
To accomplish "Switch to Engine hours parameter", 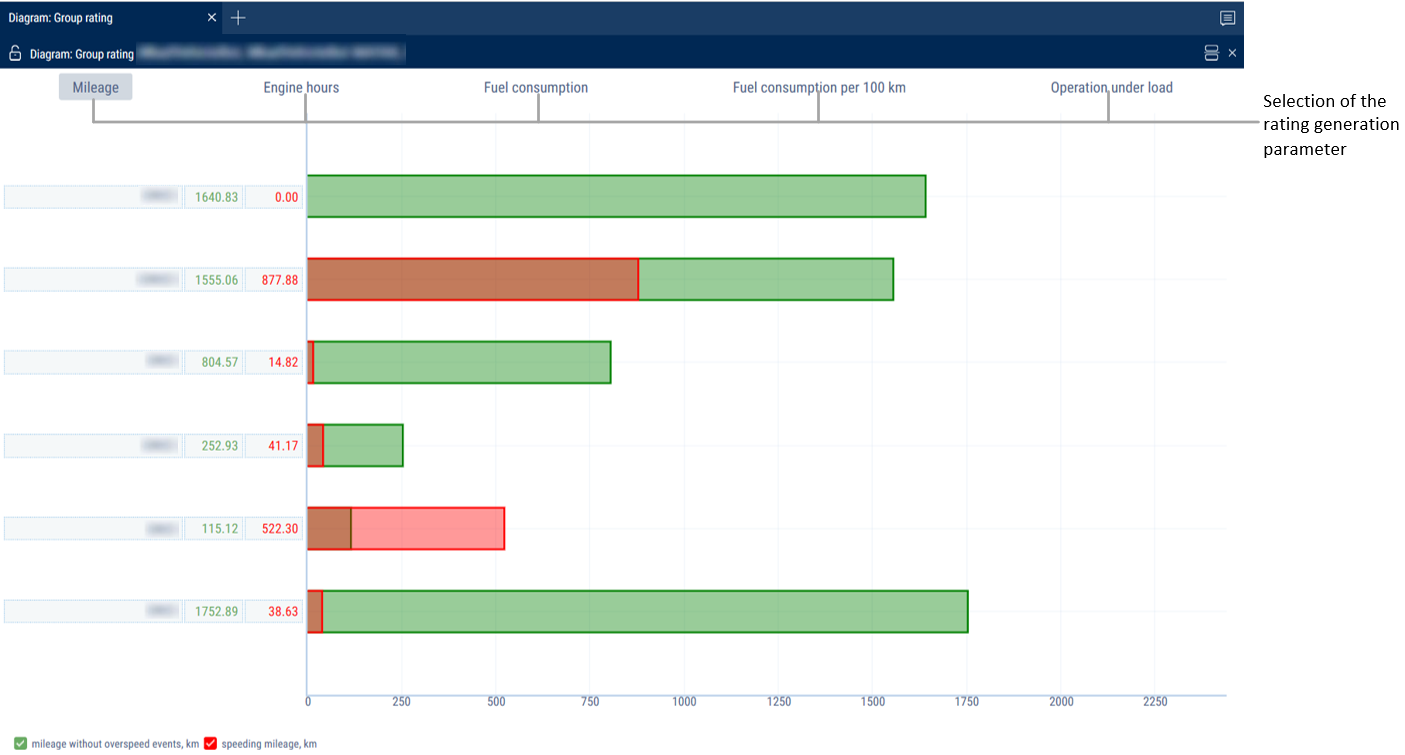I will click(301, 87).
